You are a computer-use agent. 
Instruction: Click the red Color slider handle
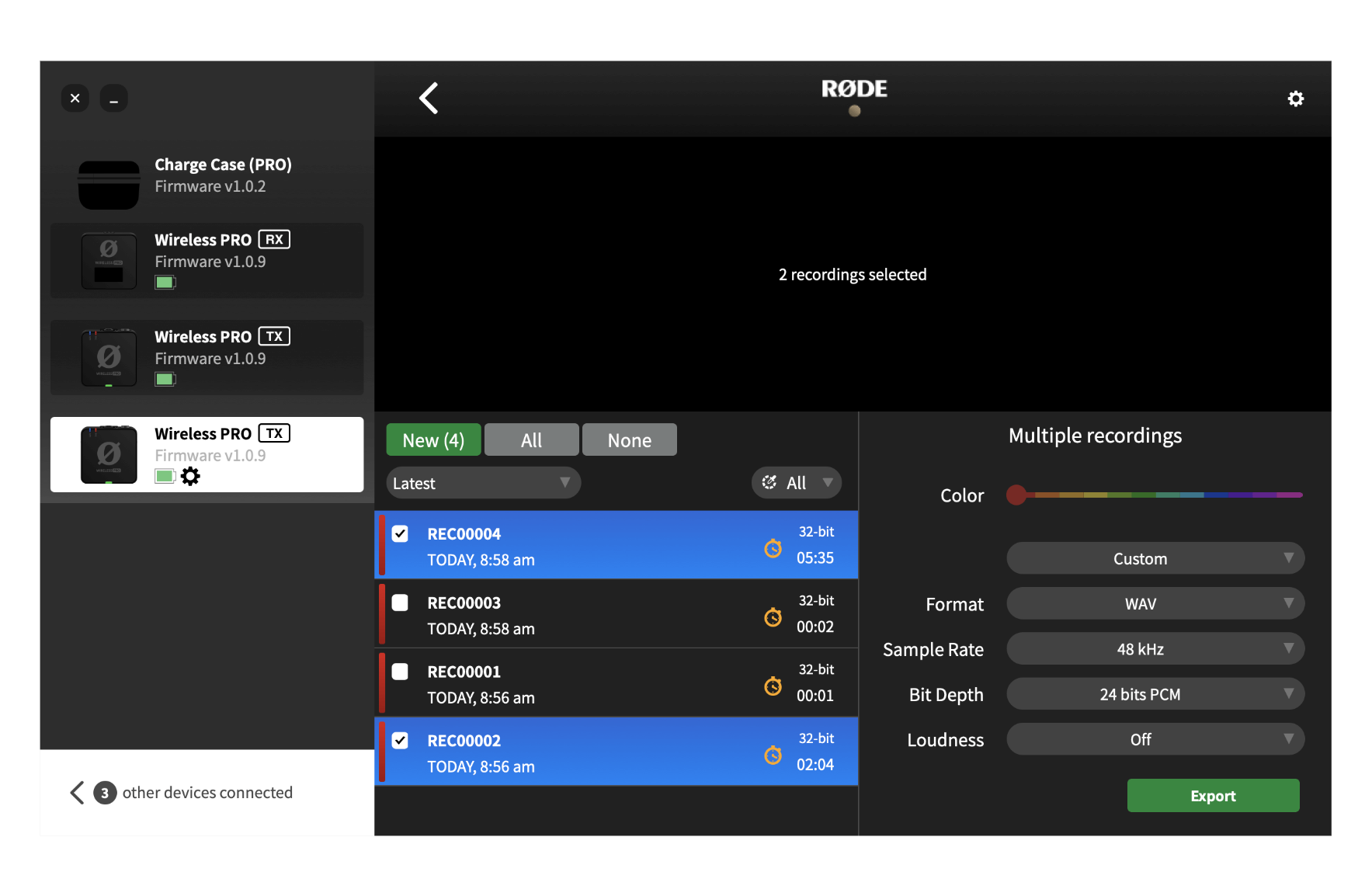click(x=1016, y=495)
